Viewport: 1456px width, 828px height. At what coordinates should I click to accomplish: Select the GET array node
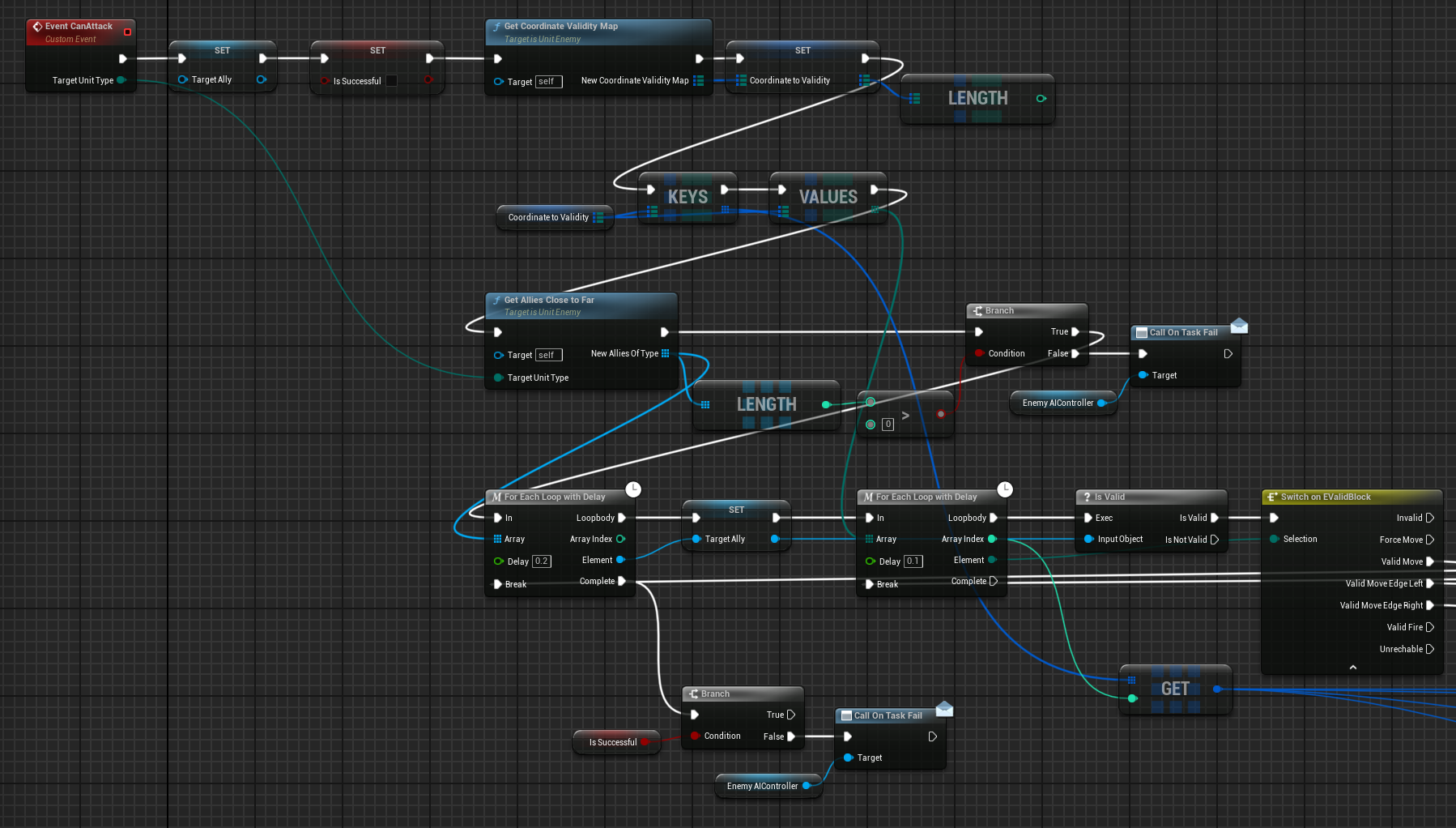1175,689
